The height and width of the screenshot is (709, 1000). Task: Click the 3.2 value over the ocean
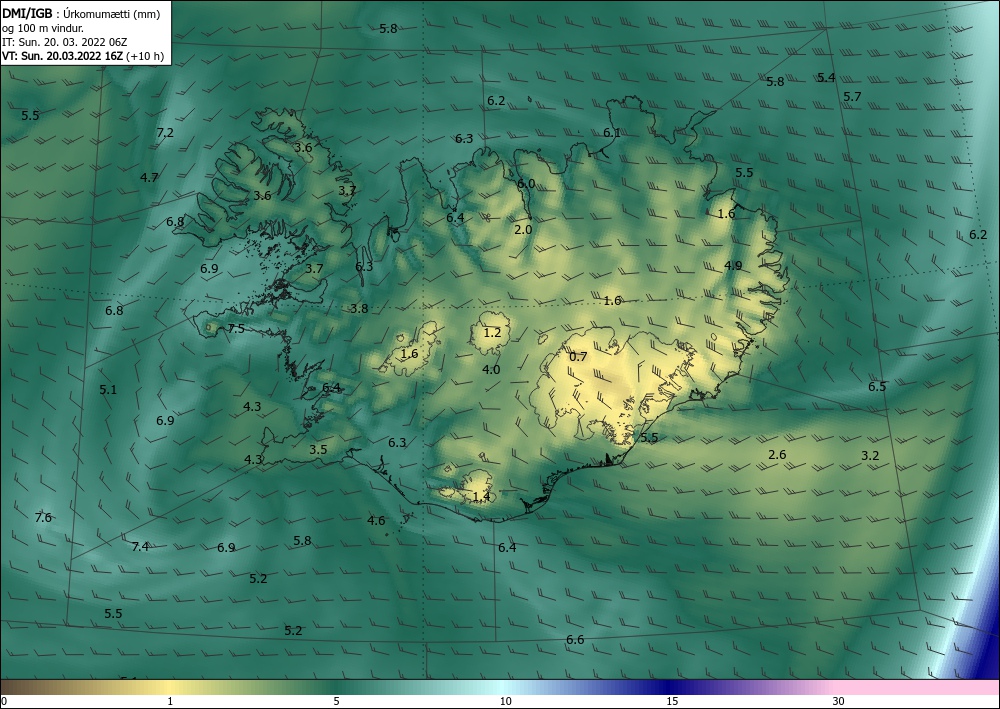pyautogui.click(x=870, y=455)
